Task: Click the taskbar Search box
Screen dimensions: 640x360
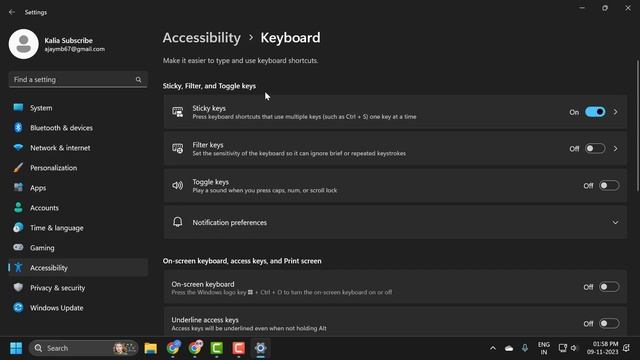Action: 84,348
